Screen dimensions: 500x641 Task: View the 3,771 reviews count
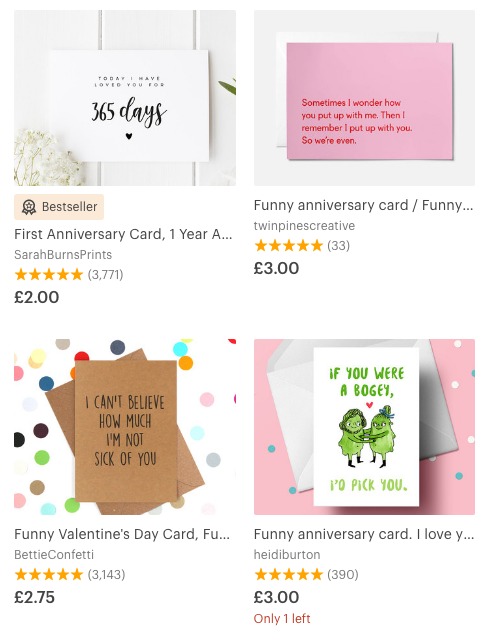[x=105, y=274]
